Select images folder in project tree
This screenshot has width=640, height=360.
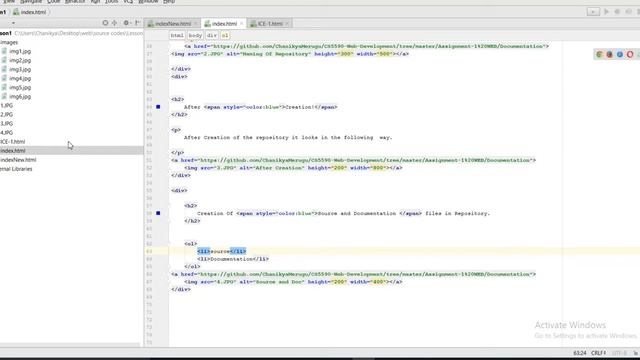pos(9,42)
